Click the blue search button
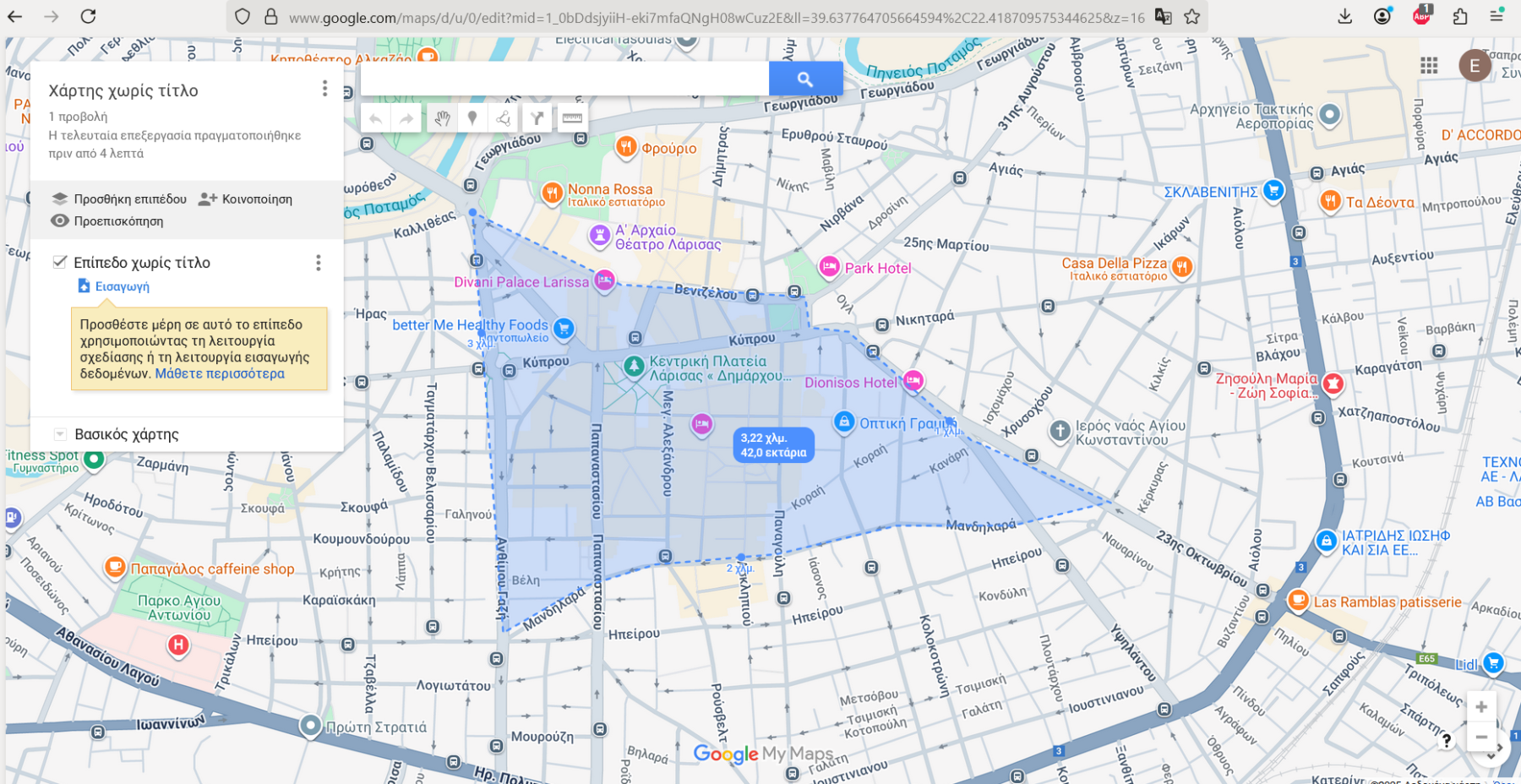1521x784 pixels. pos(805,79)
